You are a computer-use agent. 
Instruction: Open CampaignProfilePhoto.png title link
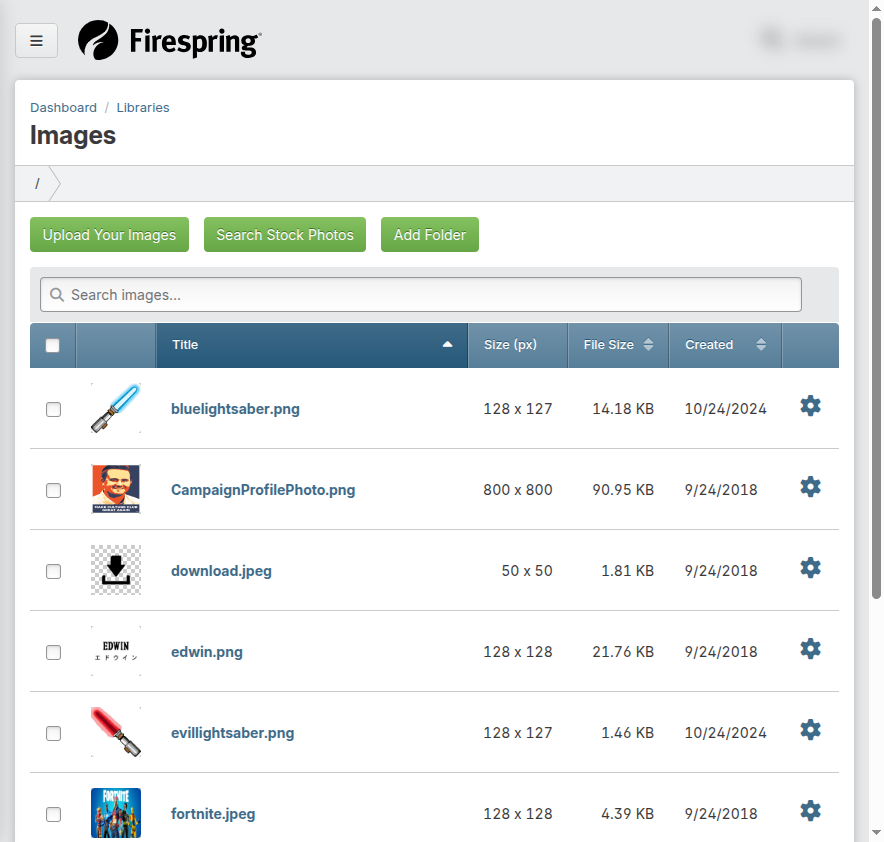point(263,490)
